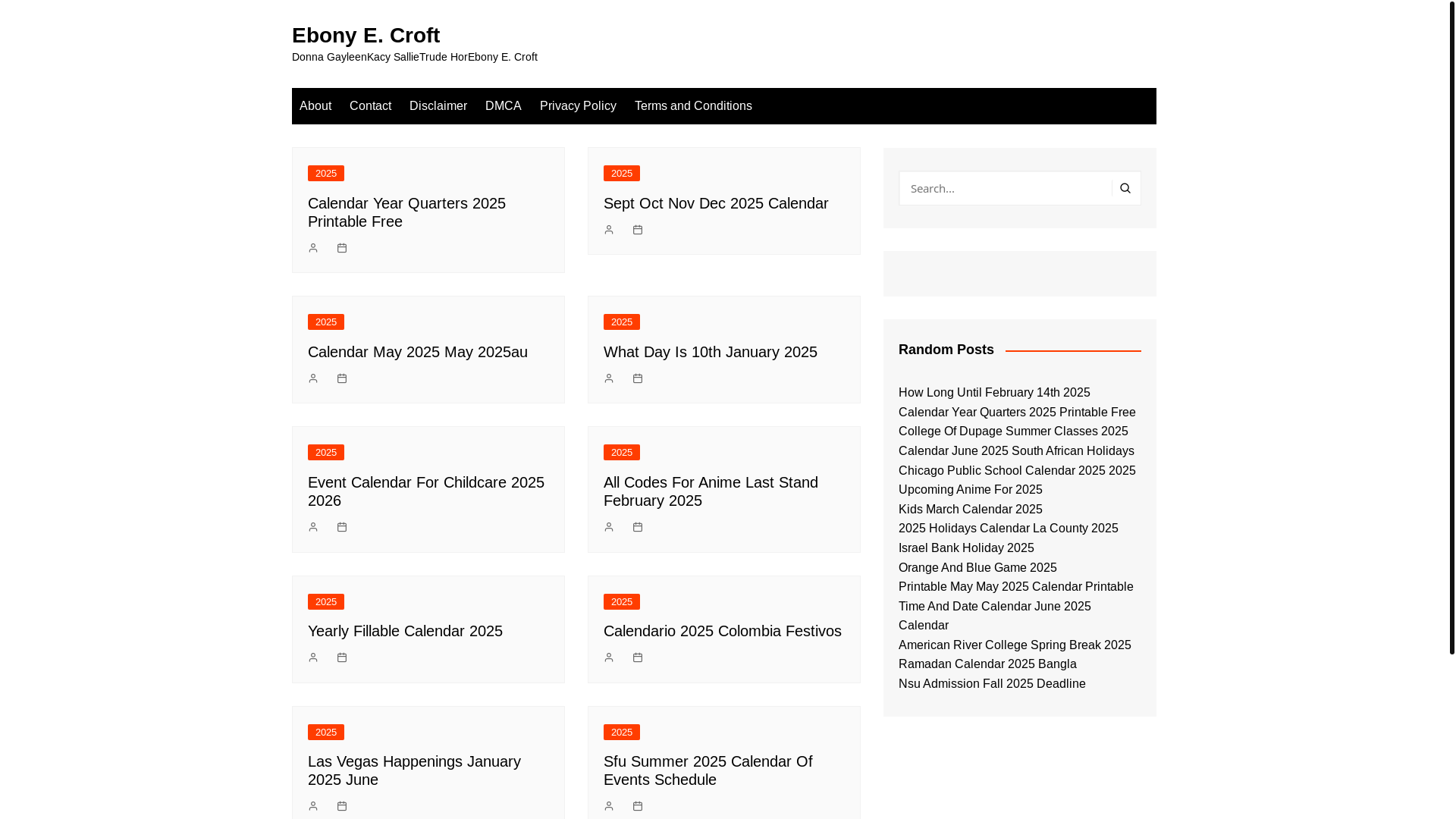Click 2025 tag on Yearly Fillable Calendar card
This screenshot has width=1456, height=819.
326,602
